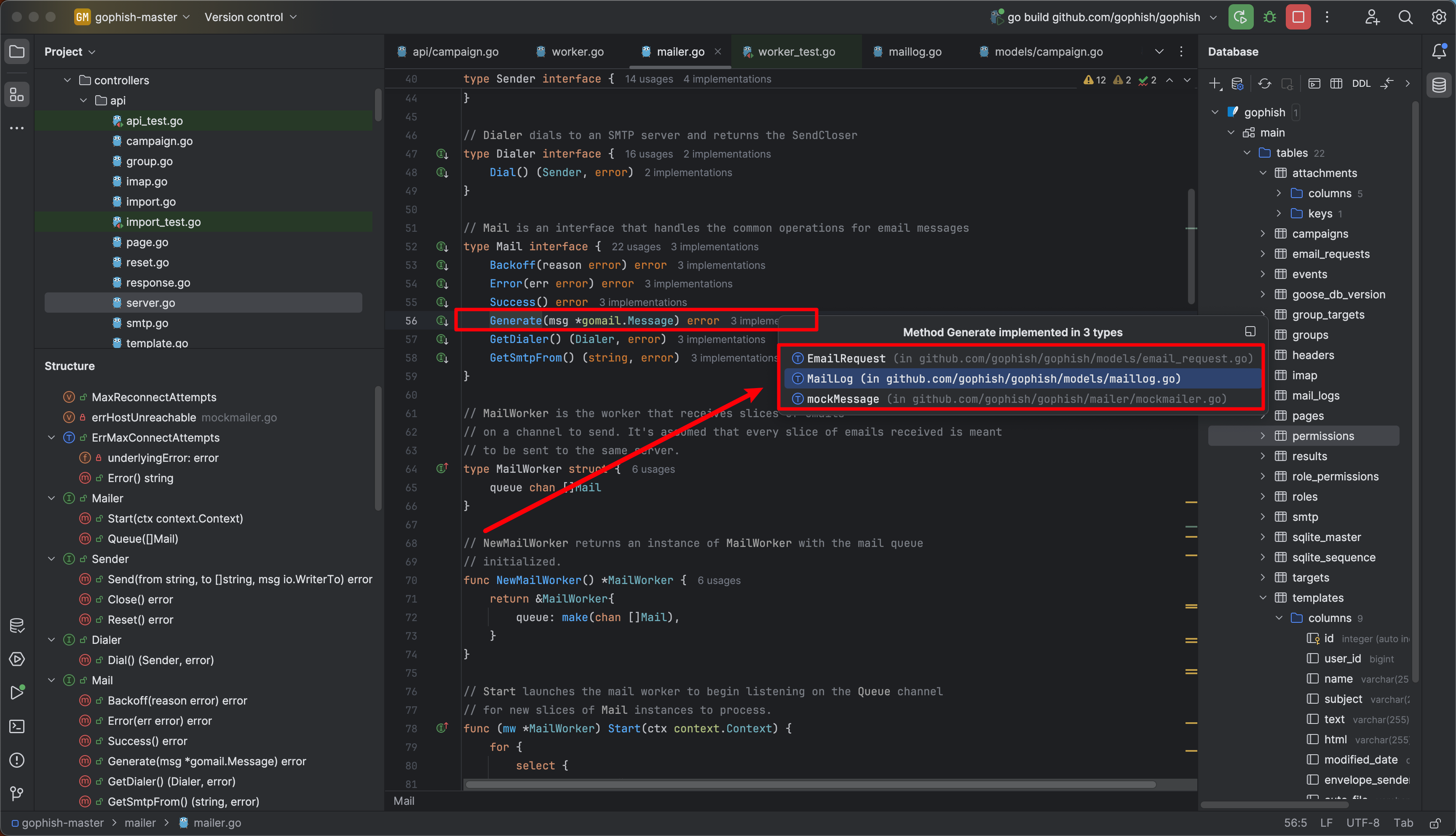This screenshot has height=836, width=1456.
Task: Click the gutter icon on line 64
Action: (x=442, y=469)
